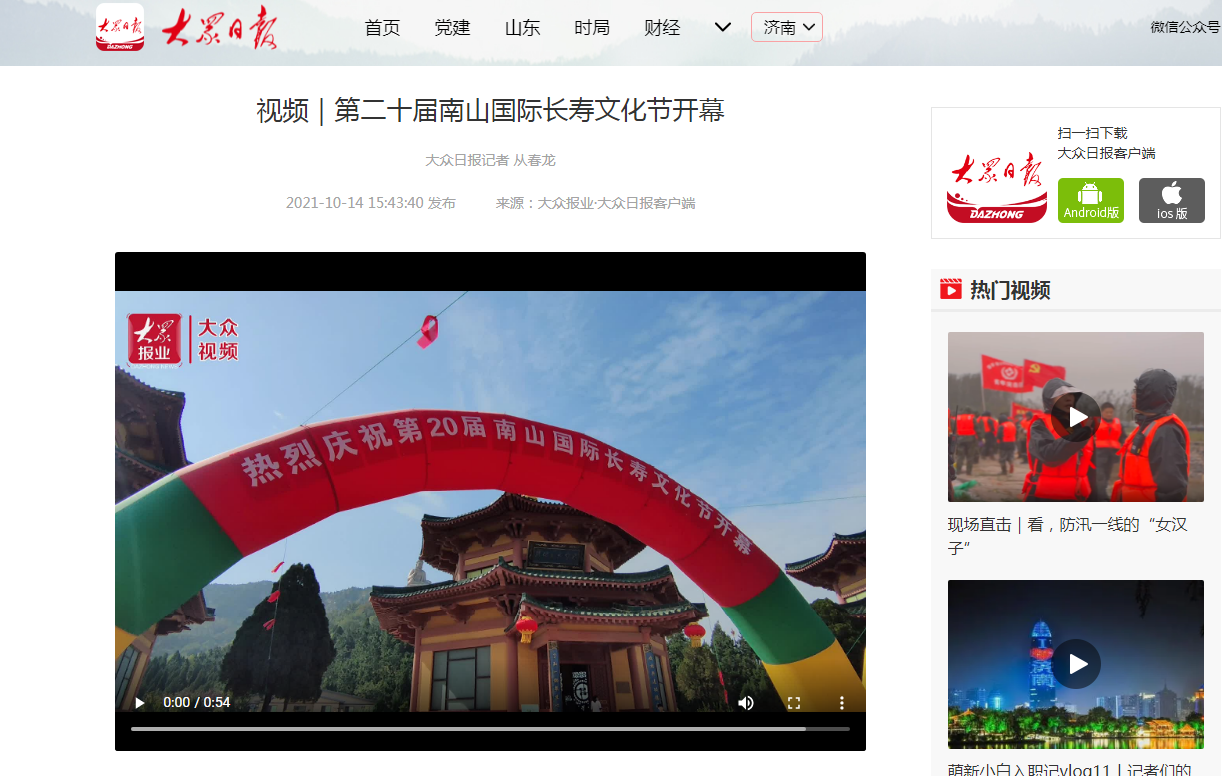Open the 财经 finance section
The width and height of the screenshot is (1222, 776).
662,28
